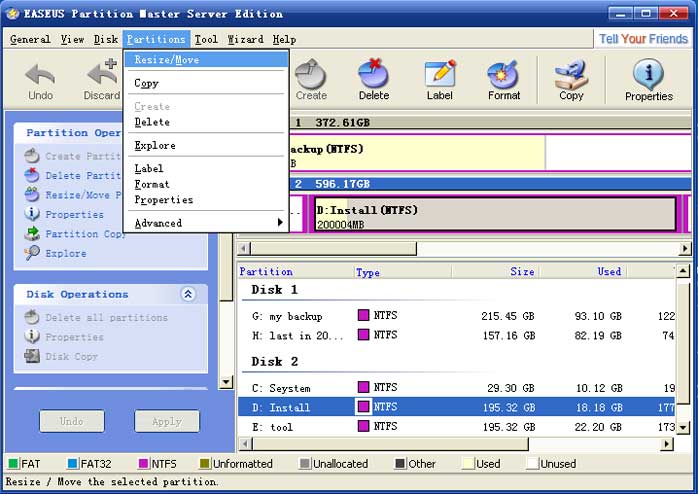The width and height of the screenshot is (698, 494).
Task: Click the left panel scroll-down arrow
Action: (226, 381)
